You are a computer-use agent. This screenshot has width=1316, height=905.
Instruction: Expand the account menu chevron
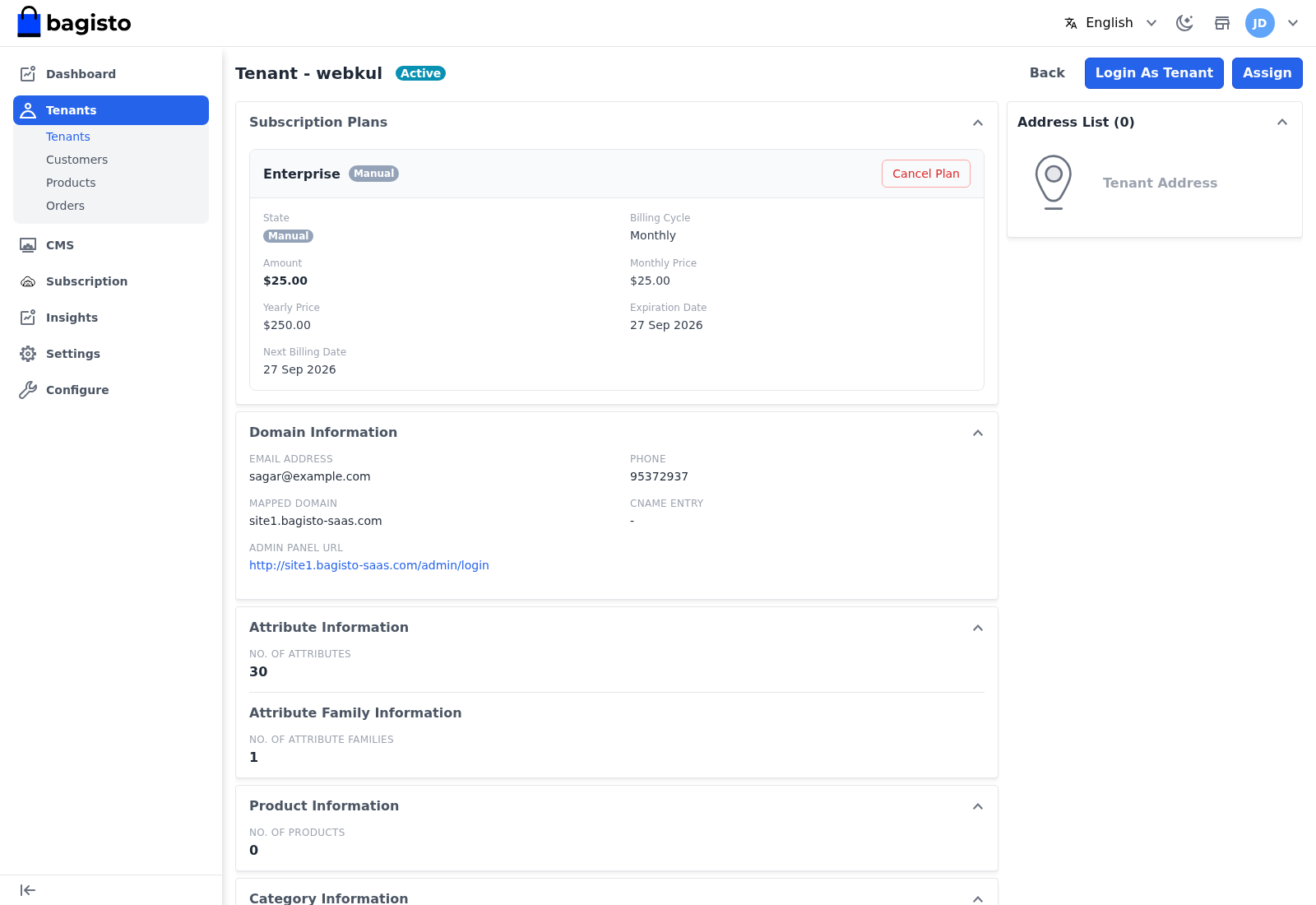(1293, 23)
